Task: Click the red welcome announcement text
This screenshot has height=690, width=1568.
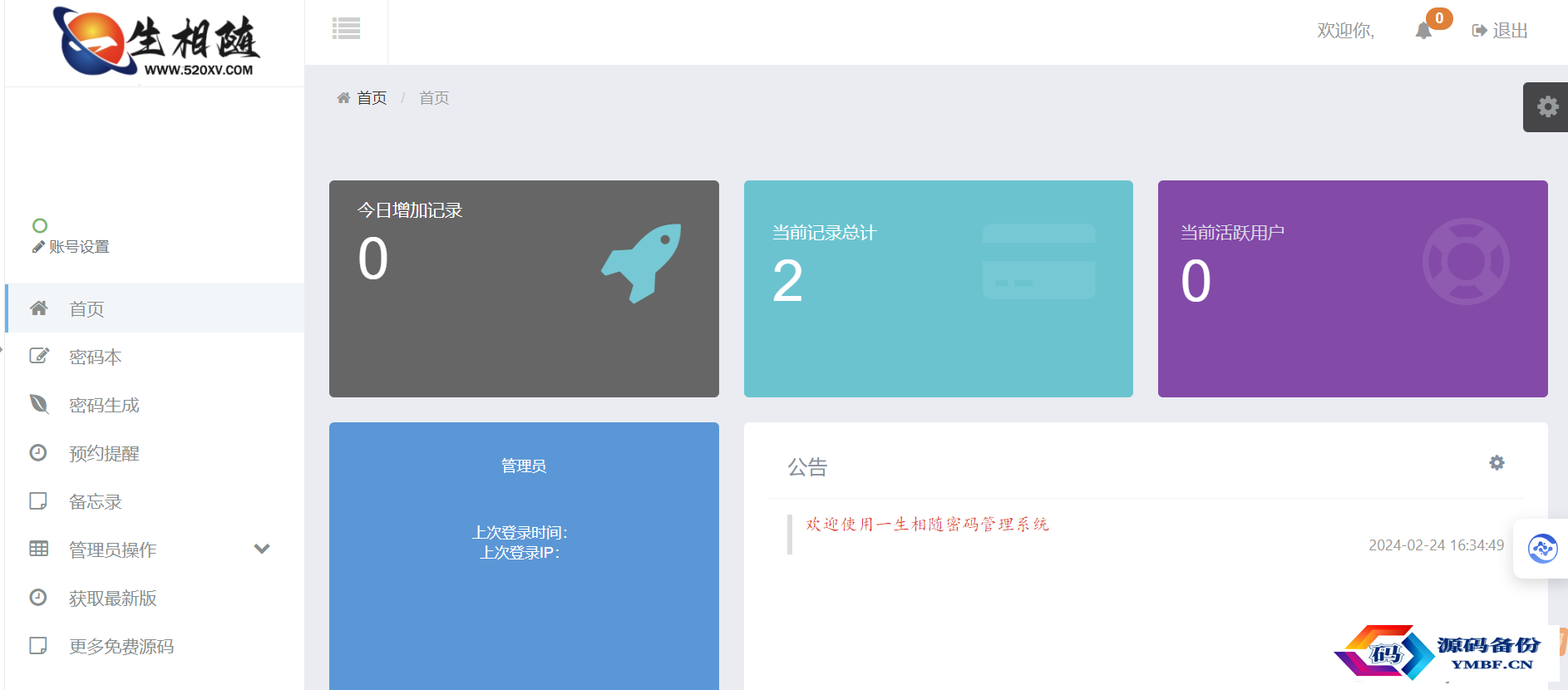Action: point(927,525)
